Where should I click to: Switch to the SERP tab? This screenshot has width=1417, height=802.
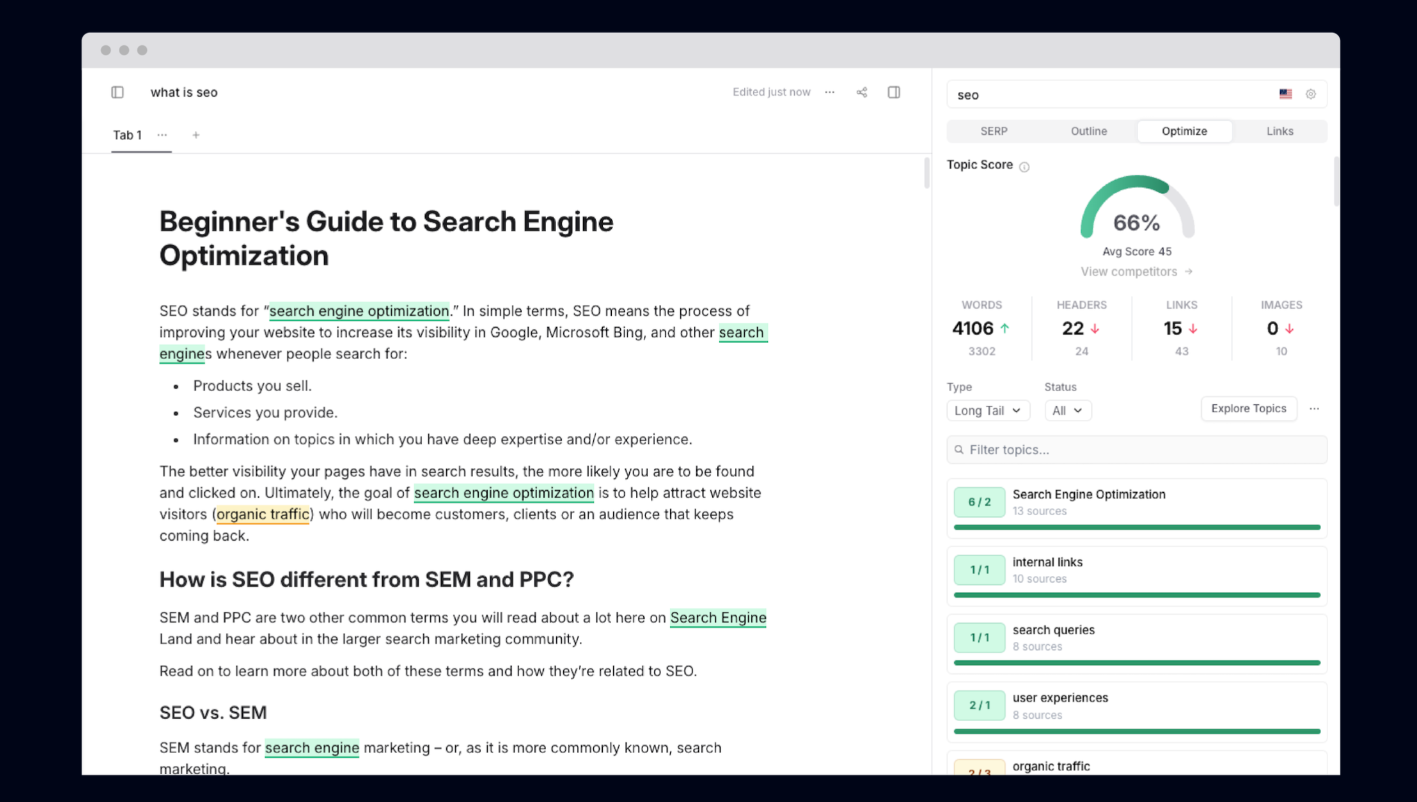point(994,131)
